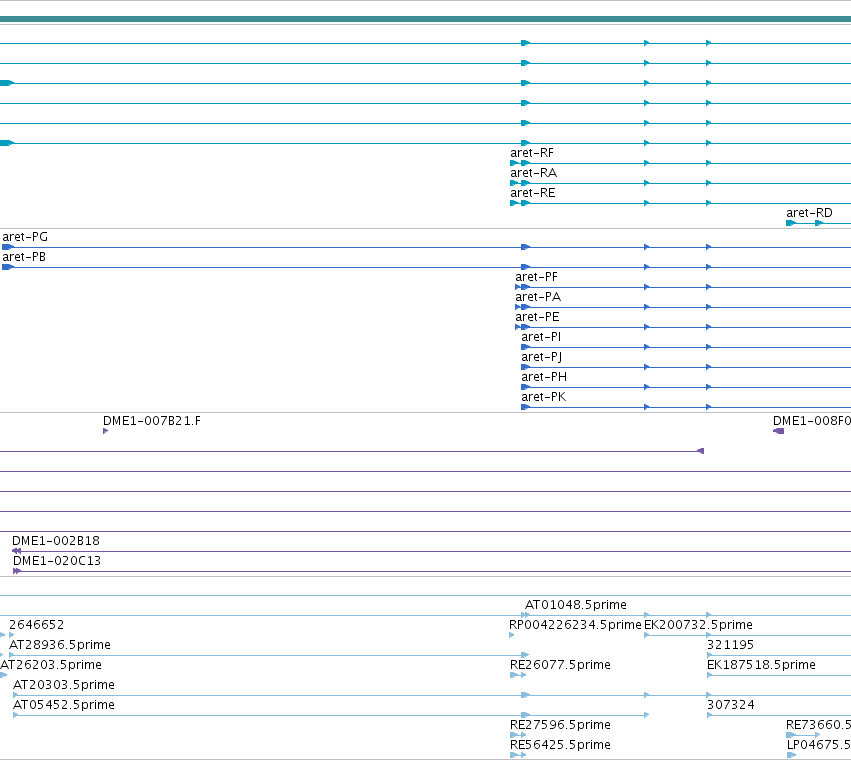Select the aret-RA transcript label

tap(534, 173)
